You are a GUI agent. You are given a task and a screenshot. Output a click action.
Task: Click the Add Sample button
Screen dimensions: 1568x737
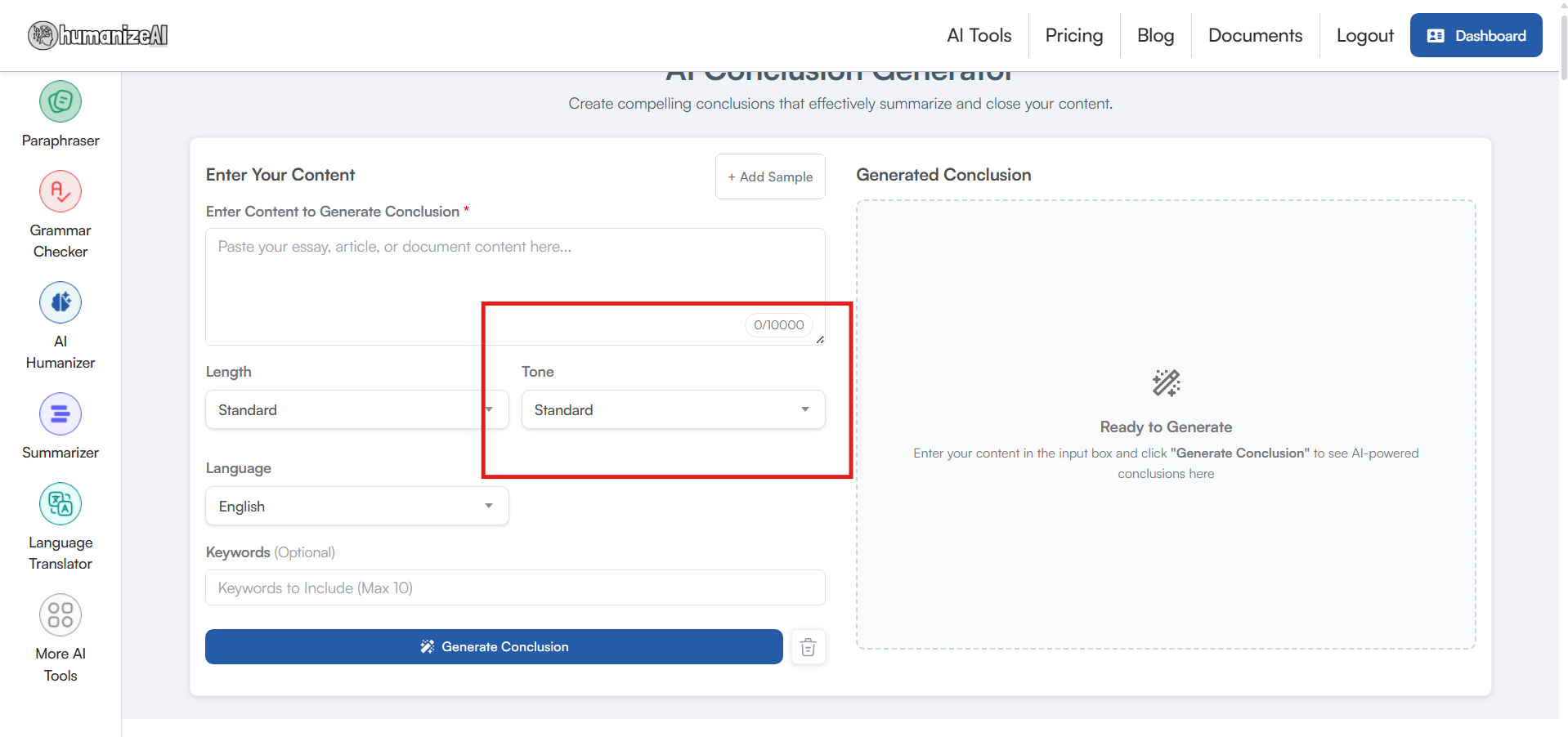(x=770, y=176)
